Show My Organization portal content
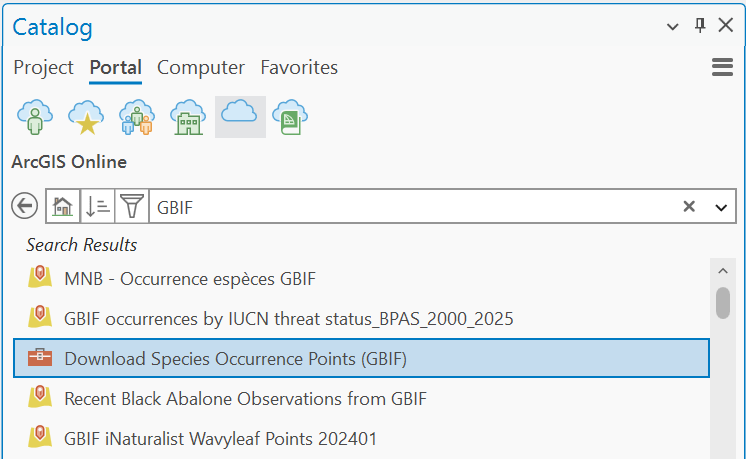Screen dimensions: 746x459 pos(187,117)
